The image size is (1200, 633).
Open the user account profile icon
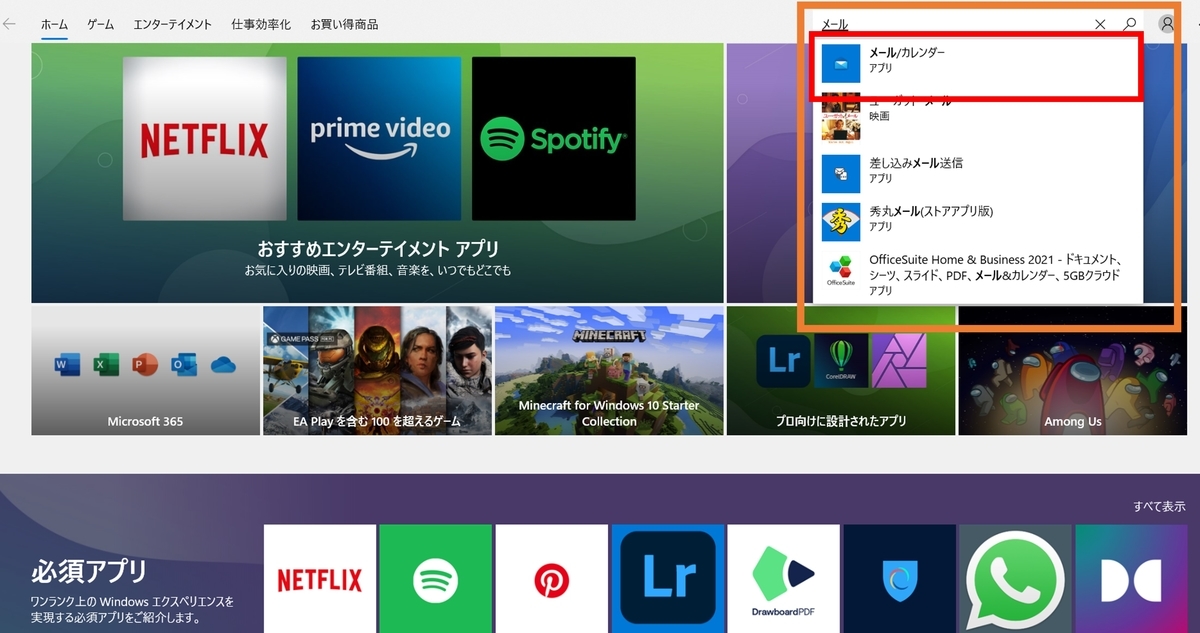click(1167, 24)
